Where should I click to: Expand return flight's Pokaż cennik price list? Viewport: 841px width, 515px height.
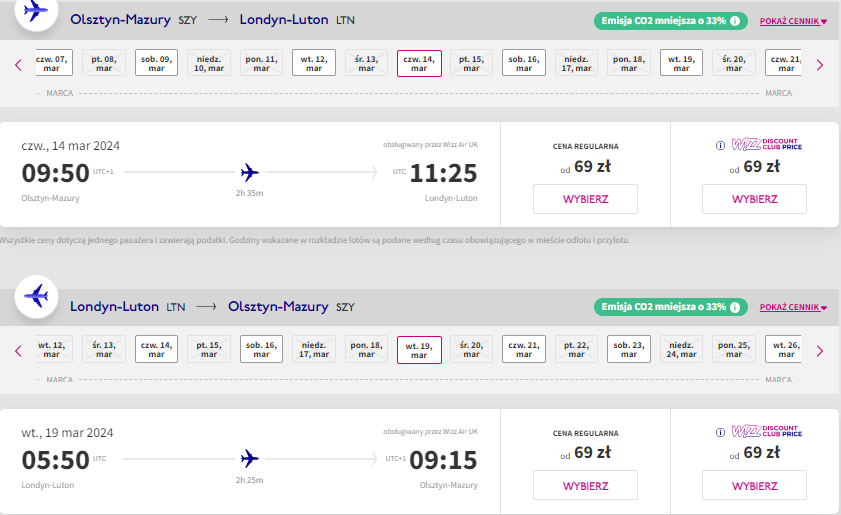tap(793, 307)
